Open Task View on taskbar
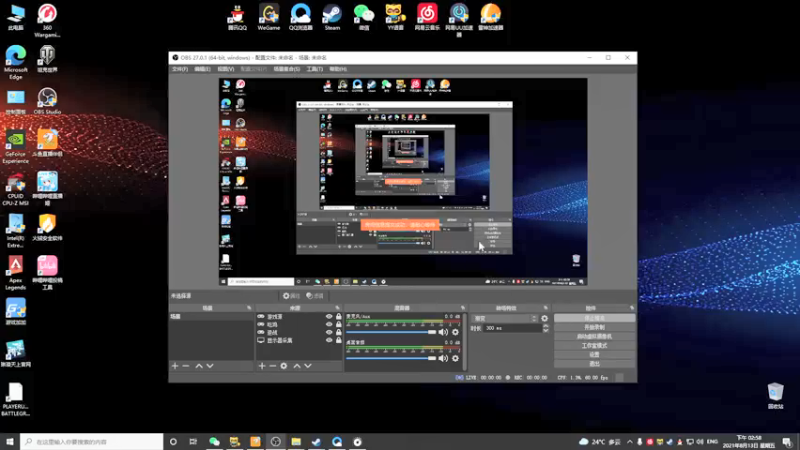 pyautogui.click(x=193, y=441)
